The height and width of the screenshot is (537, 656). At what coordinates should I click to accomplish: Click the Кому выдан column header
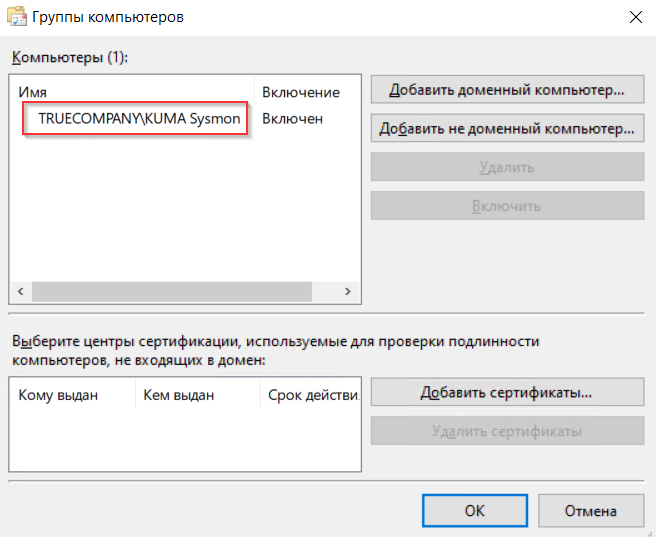(x=70, y=395)
